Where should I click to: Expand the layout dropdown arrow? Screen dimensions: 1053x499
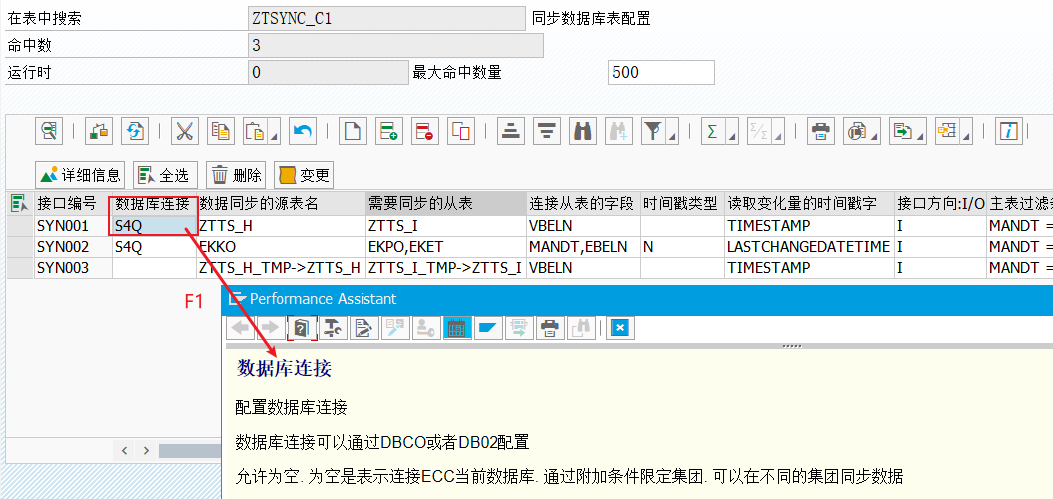coord(966,136)
